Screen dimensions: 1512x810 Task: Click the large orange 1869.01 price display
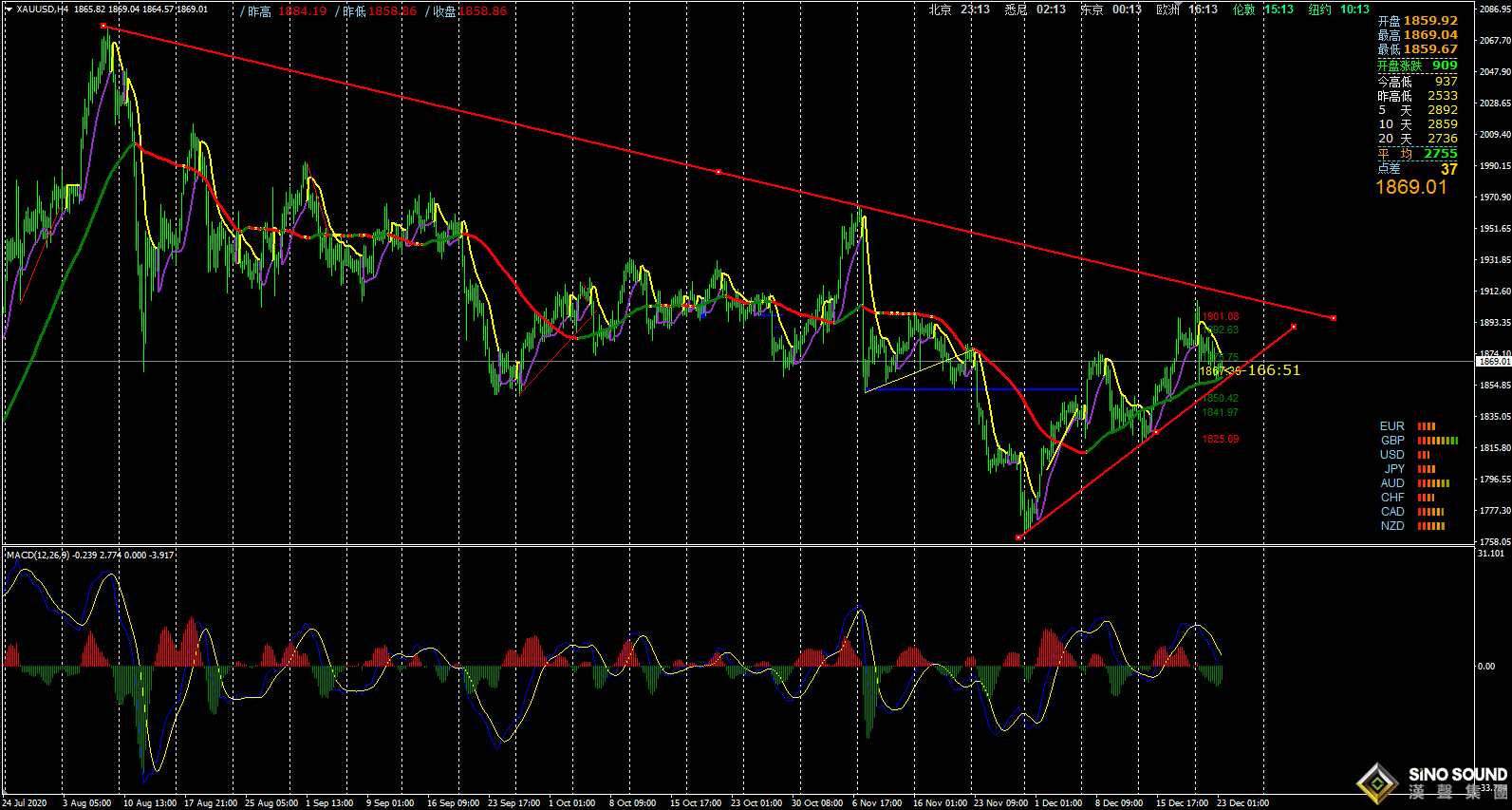1411,187
